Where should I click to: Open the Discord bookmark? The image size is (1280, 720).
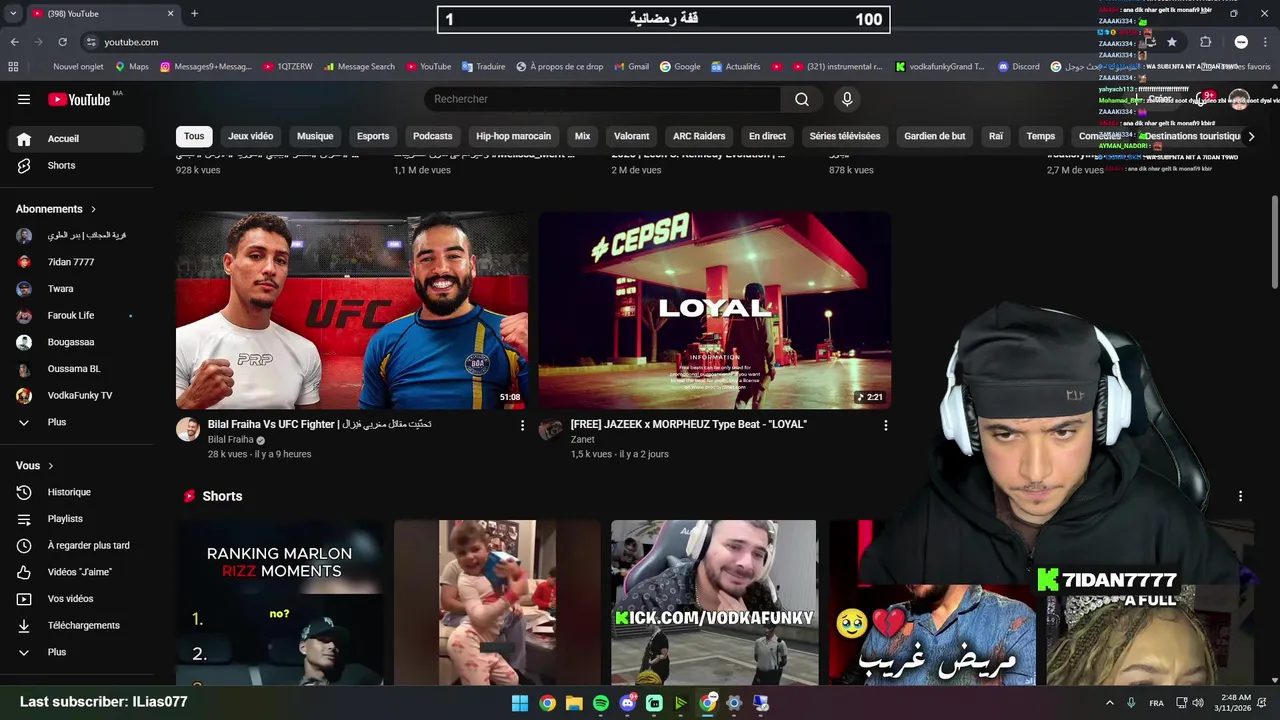pos(1019,67)
